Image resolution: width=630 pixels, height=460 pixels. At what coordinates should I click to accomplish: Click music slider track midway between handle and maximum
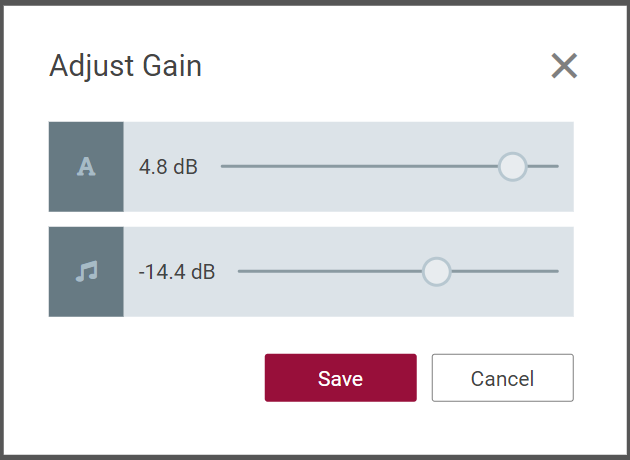[x=497, y=271]
